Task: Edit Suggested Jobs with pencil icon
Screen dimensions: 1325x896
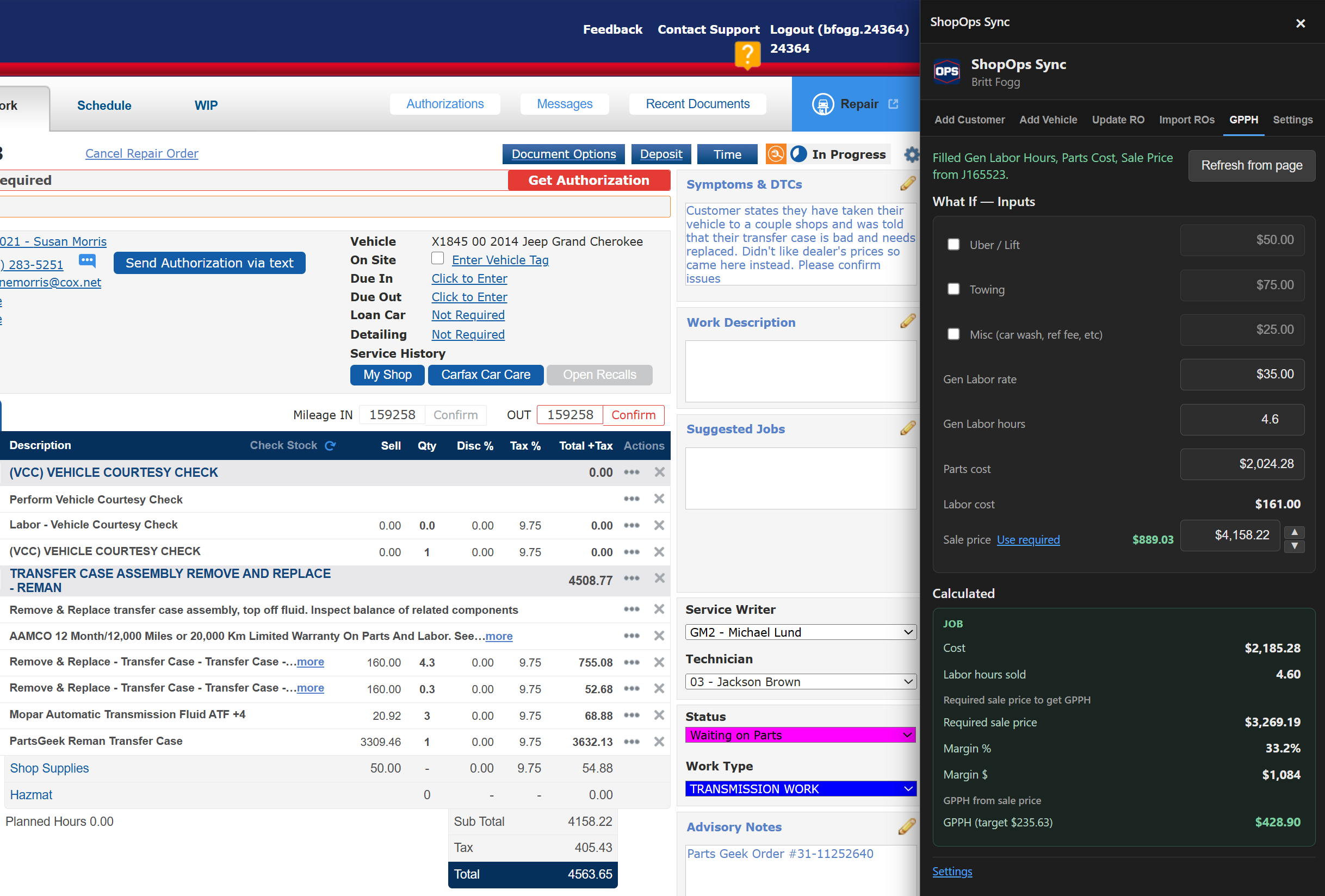Action: coord(908,428)
